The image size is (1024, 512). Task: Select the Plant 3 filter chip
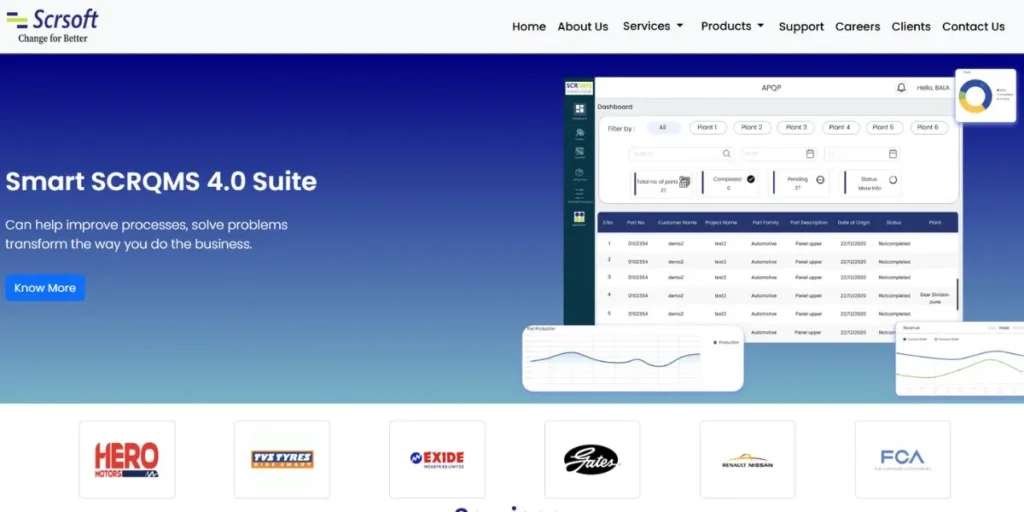pyautogui.click(x=796, y=128)
